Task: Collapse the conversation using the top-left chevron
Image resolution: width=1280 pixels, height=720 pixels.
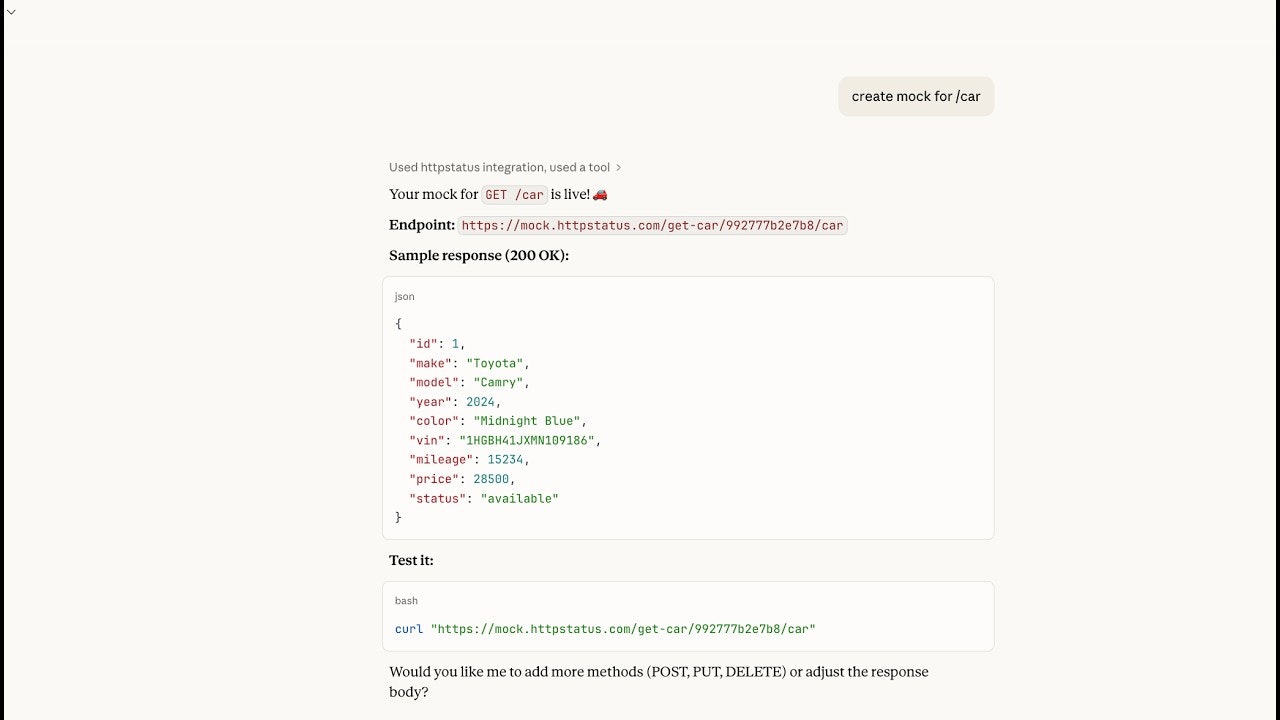Action: (x=11, y=12)
